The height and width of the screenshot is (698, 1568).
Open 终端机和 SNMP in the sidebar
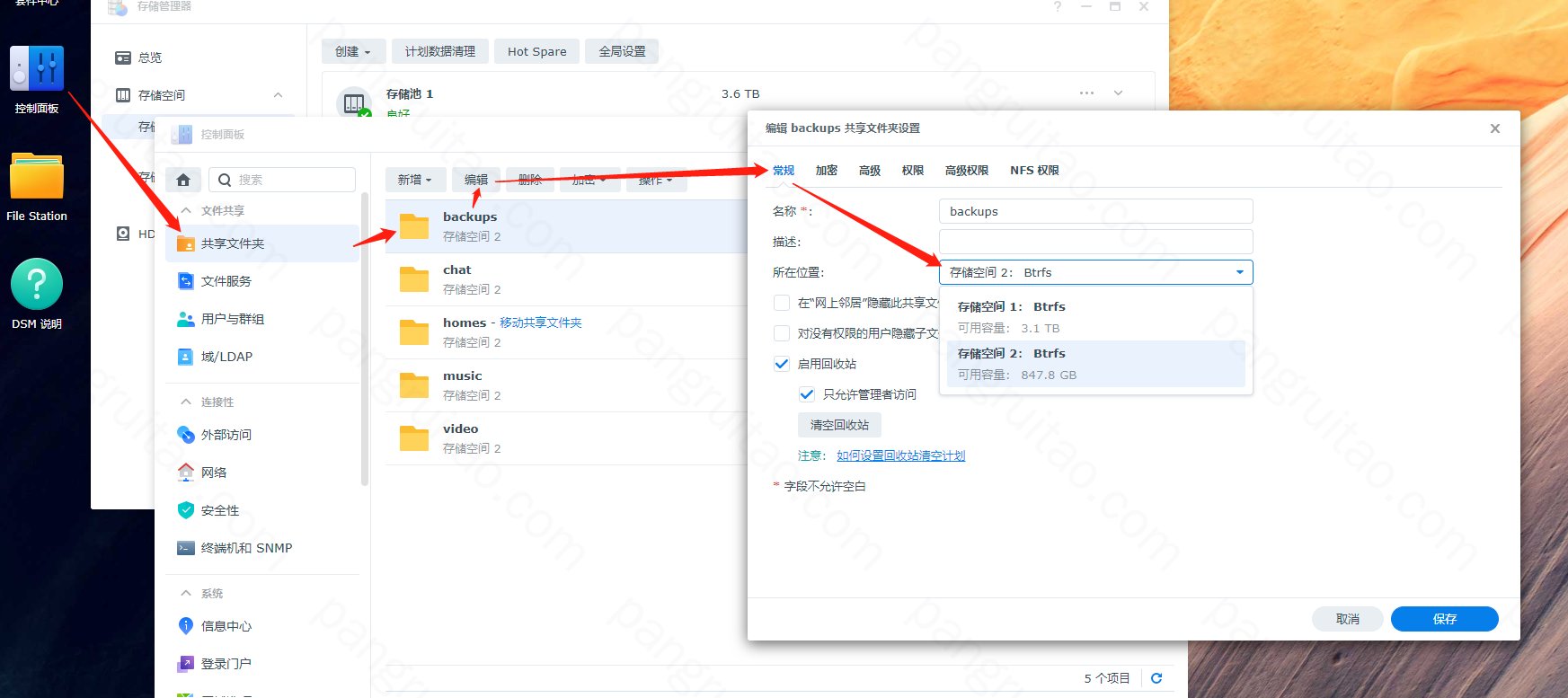262,548
